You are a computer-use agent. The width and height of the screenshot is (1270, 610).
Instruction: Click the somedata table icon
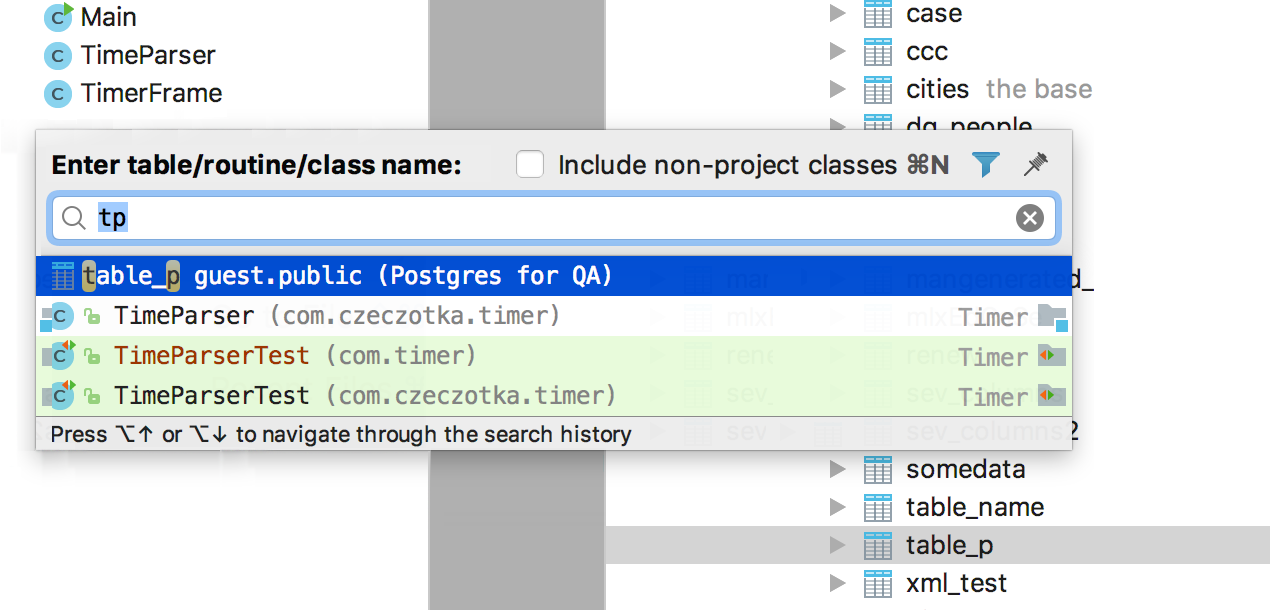(877, 469)
